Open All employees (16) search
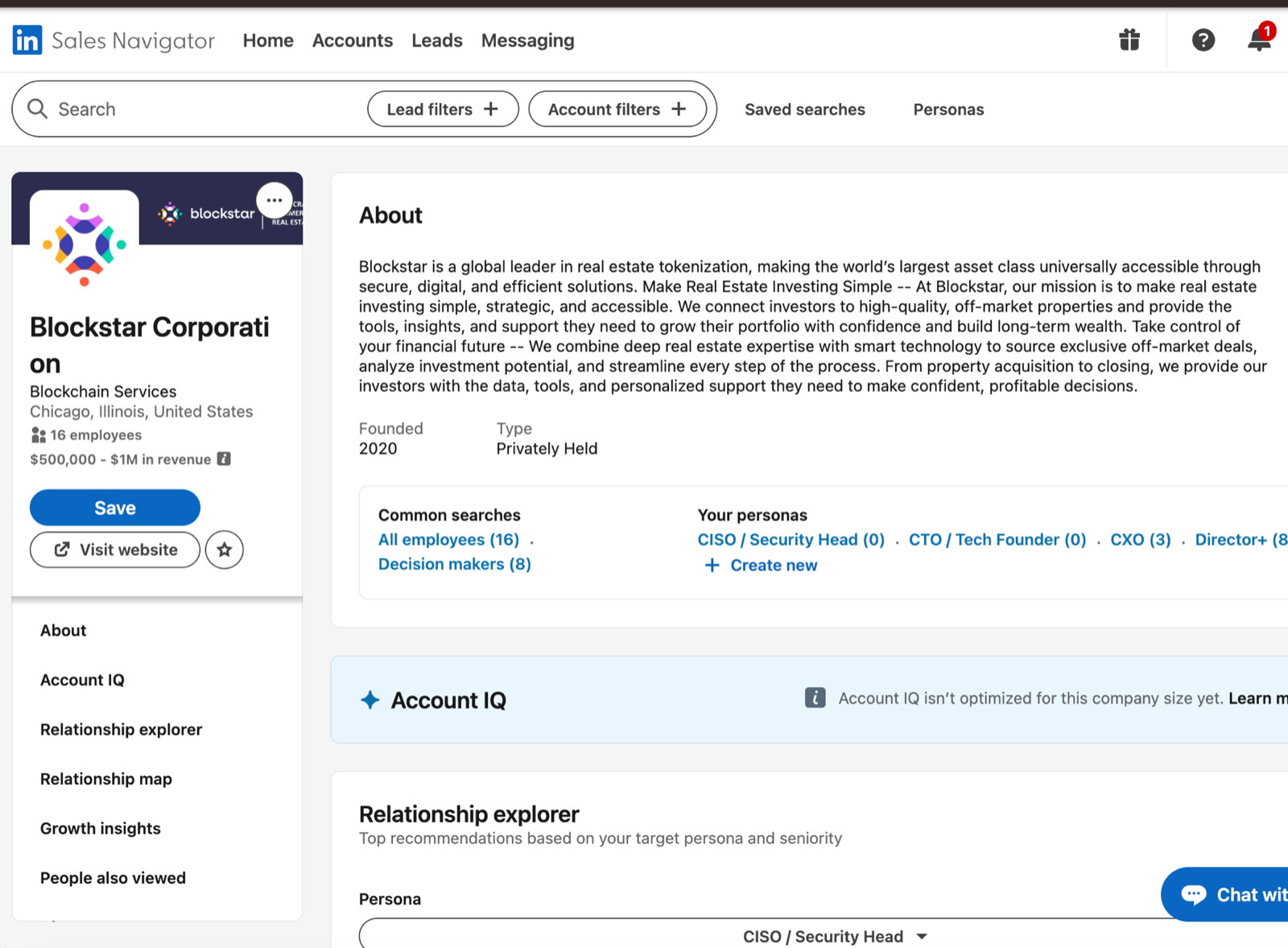1288x948 pixels. pyautogui.click(x=449, y=539)
